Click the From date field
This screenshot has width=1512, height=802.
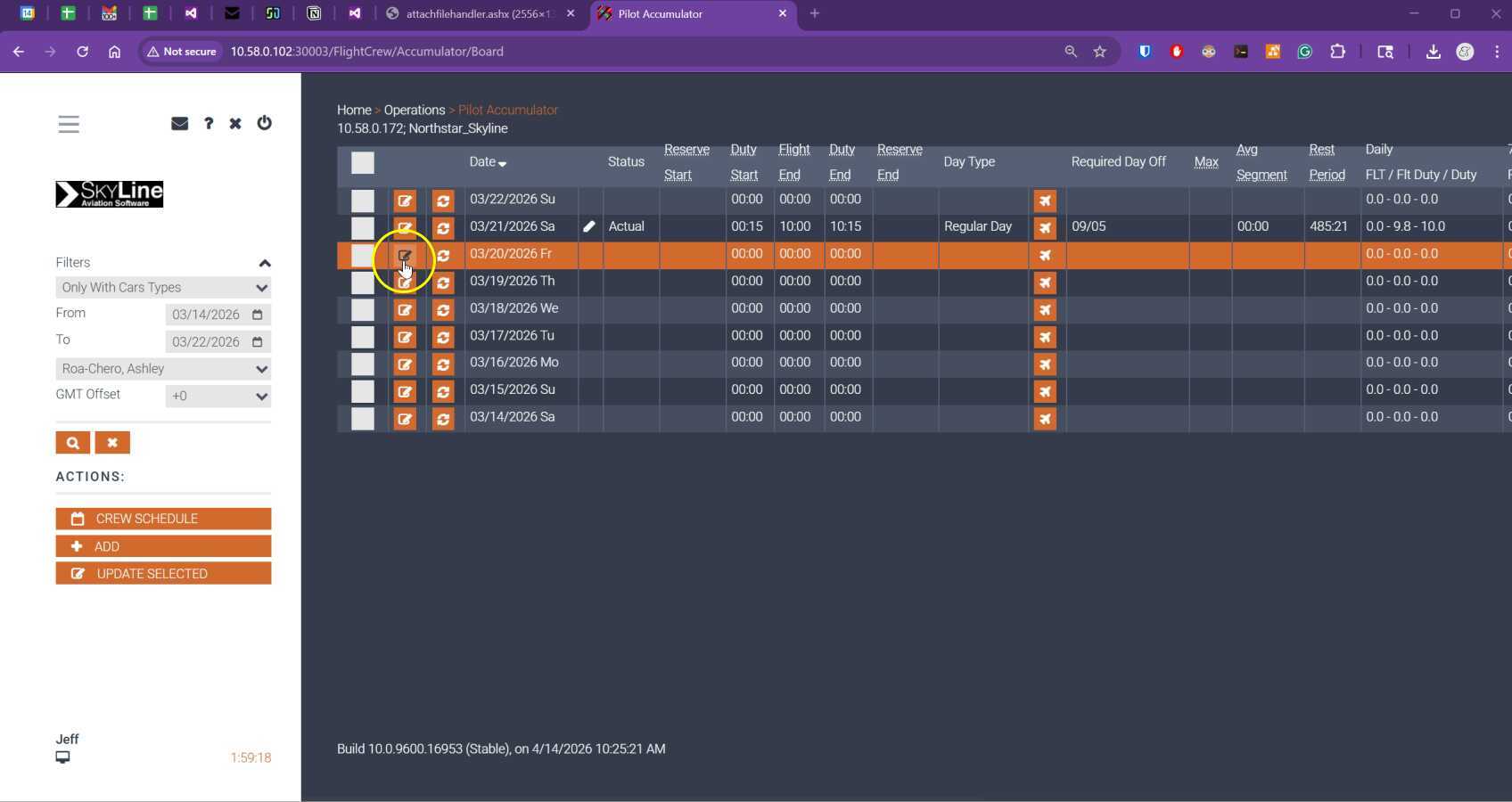pyautogui.click(x=218, y=315)
